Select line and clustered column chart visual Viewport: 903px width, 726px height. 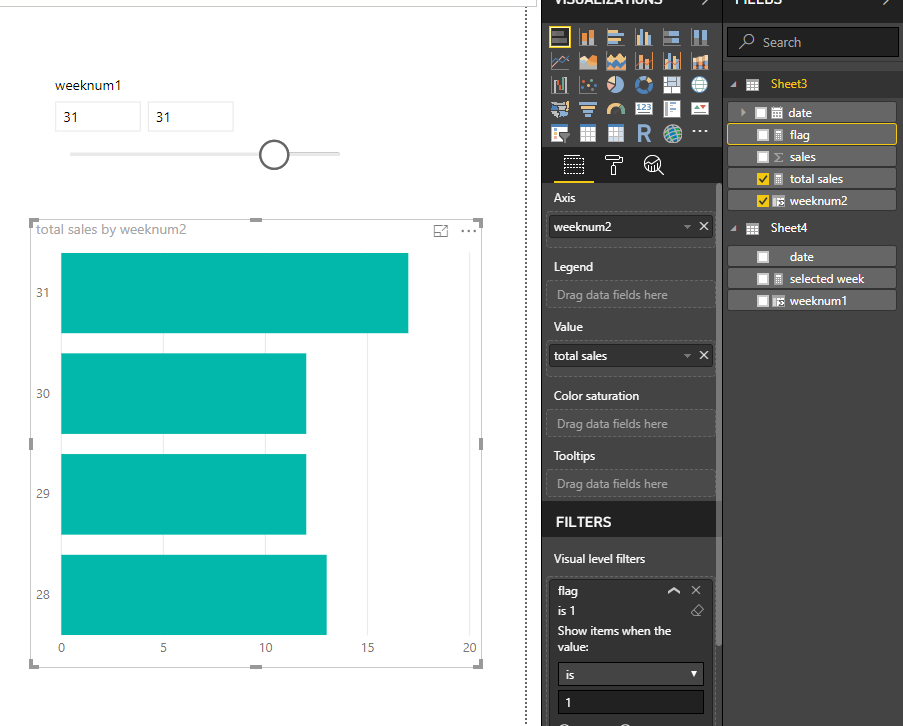671,61
